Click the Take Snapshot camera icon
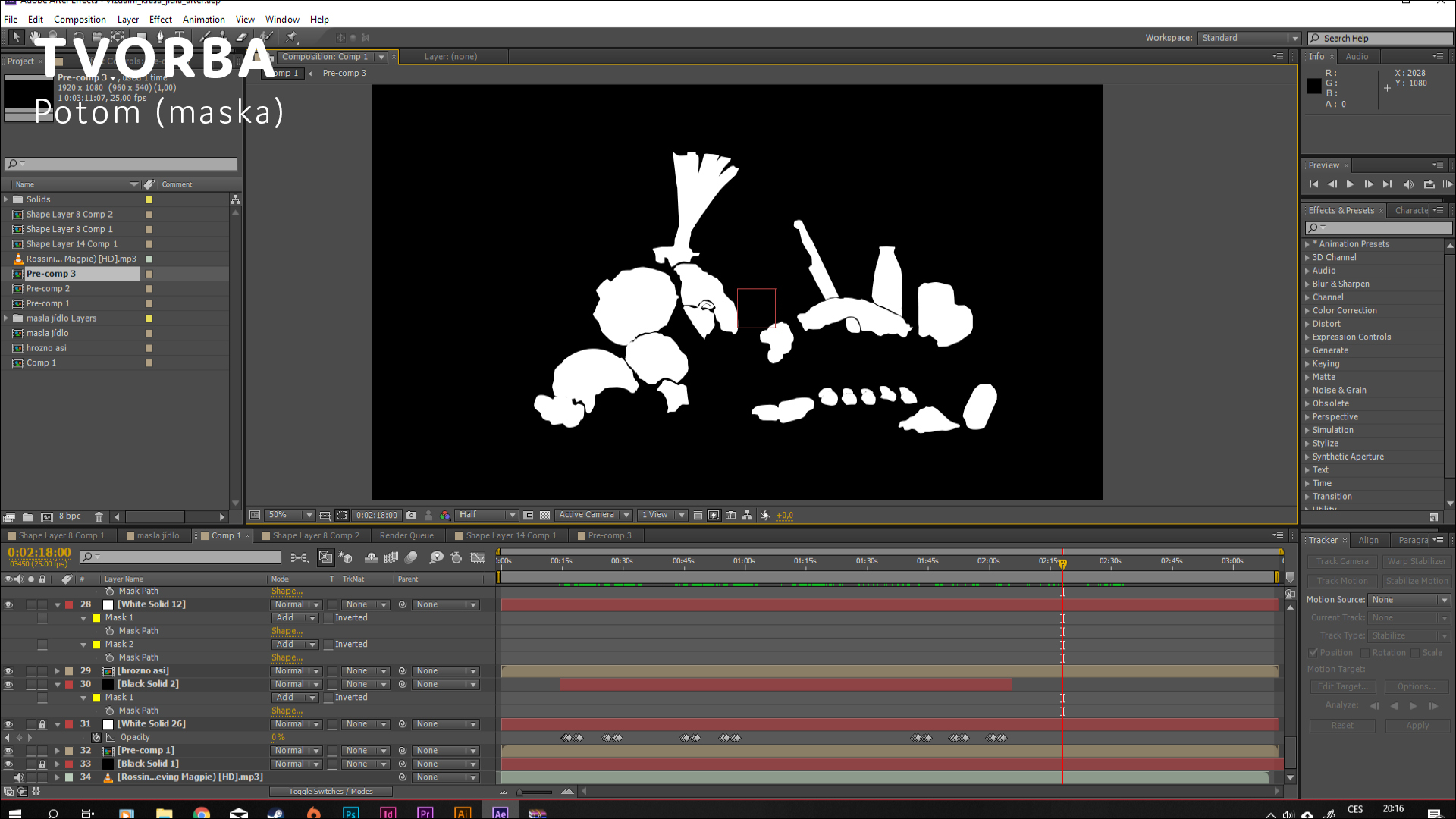Viewport: 1456px width, 819px height. tap(411, 516)
